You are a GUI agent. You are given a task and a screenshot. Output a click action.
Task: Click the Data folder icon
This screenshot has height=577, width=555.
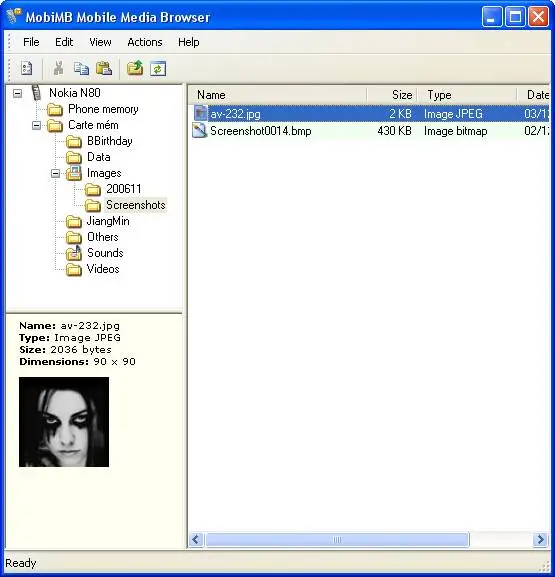pyautogui.click(x=74, y=157)
